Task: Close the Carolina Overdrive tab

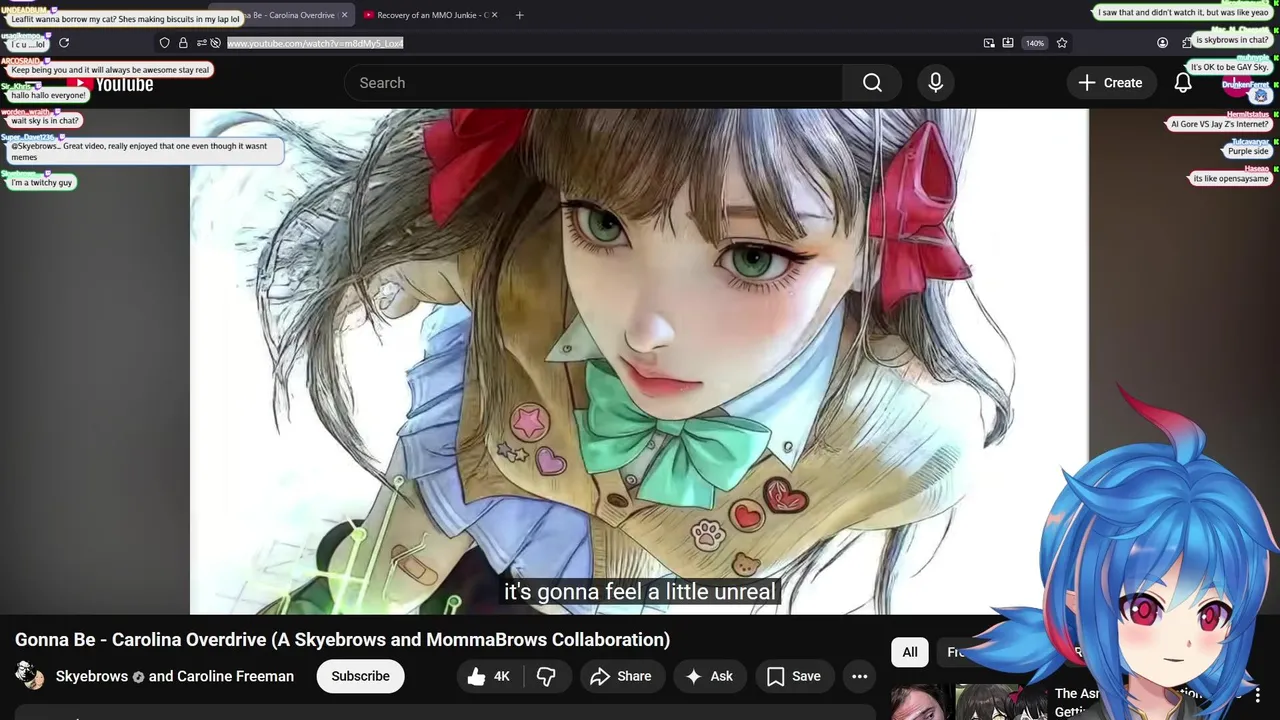Action: point(345,15)
